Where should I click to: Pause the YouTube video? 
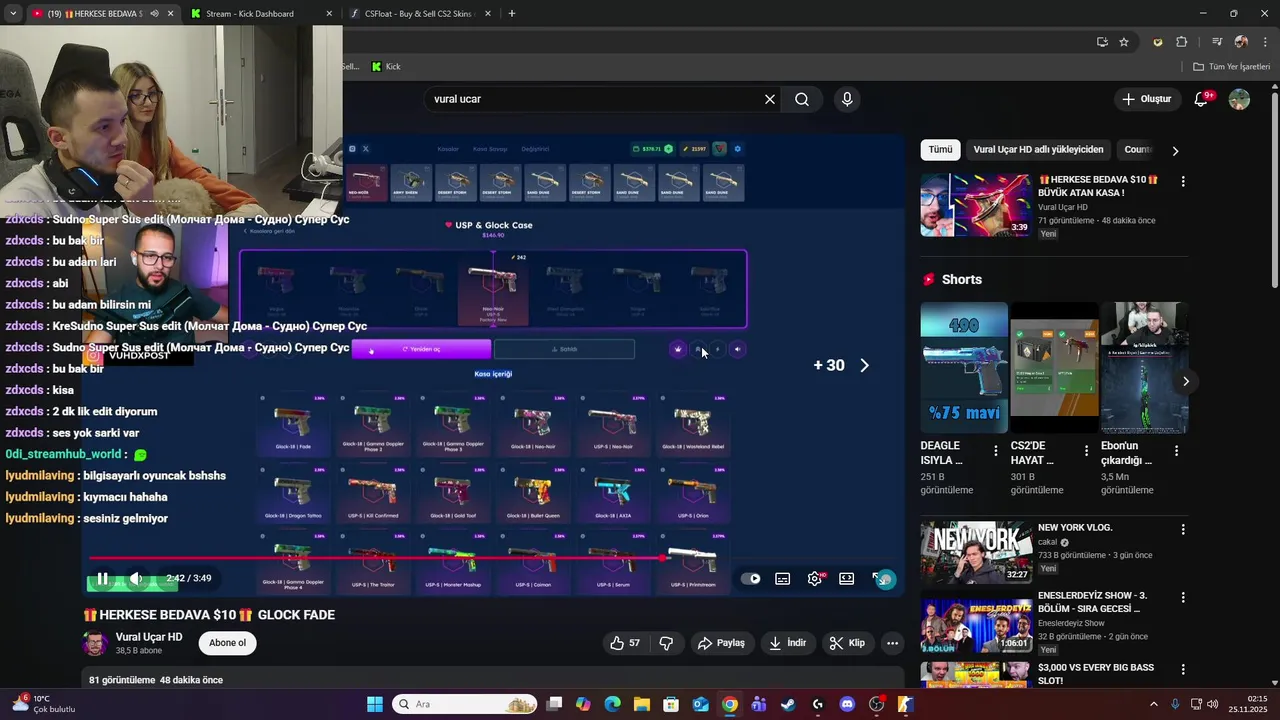click(x=102, y=578)
